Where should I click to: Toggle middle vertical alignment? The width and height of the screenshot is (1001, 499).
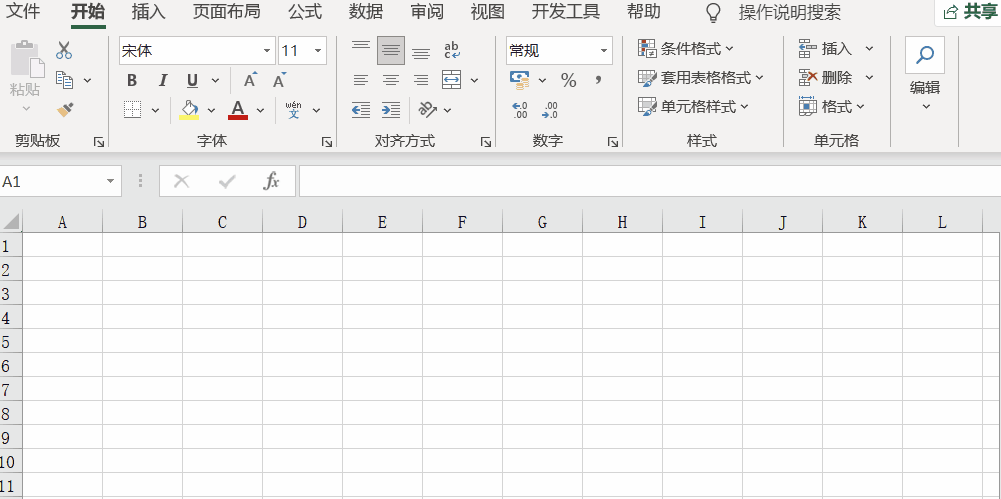(391, 50)
